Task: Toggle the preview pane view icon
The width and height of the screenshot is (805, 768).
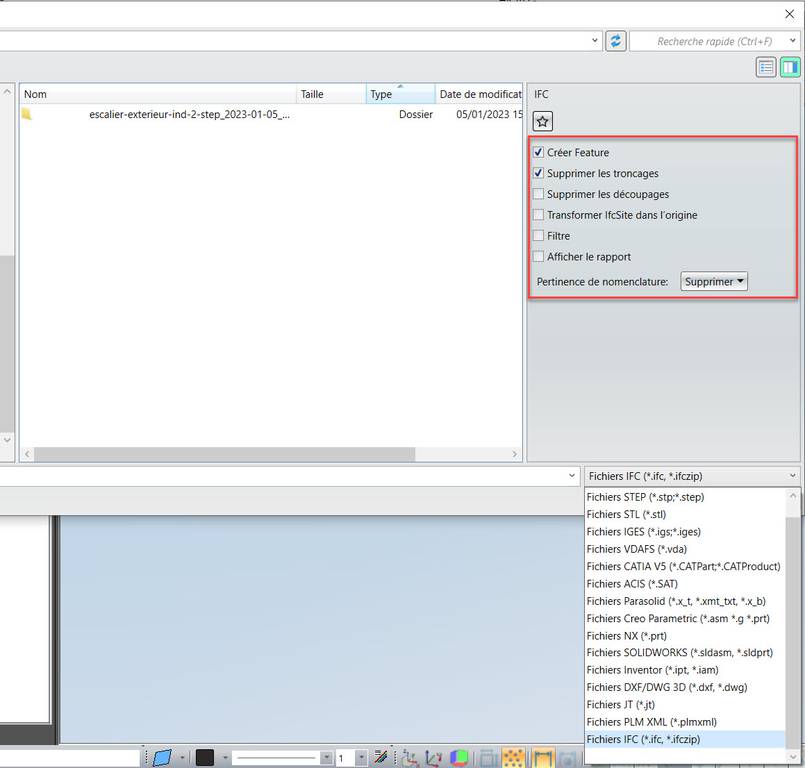Action: [x=790, y=67]
